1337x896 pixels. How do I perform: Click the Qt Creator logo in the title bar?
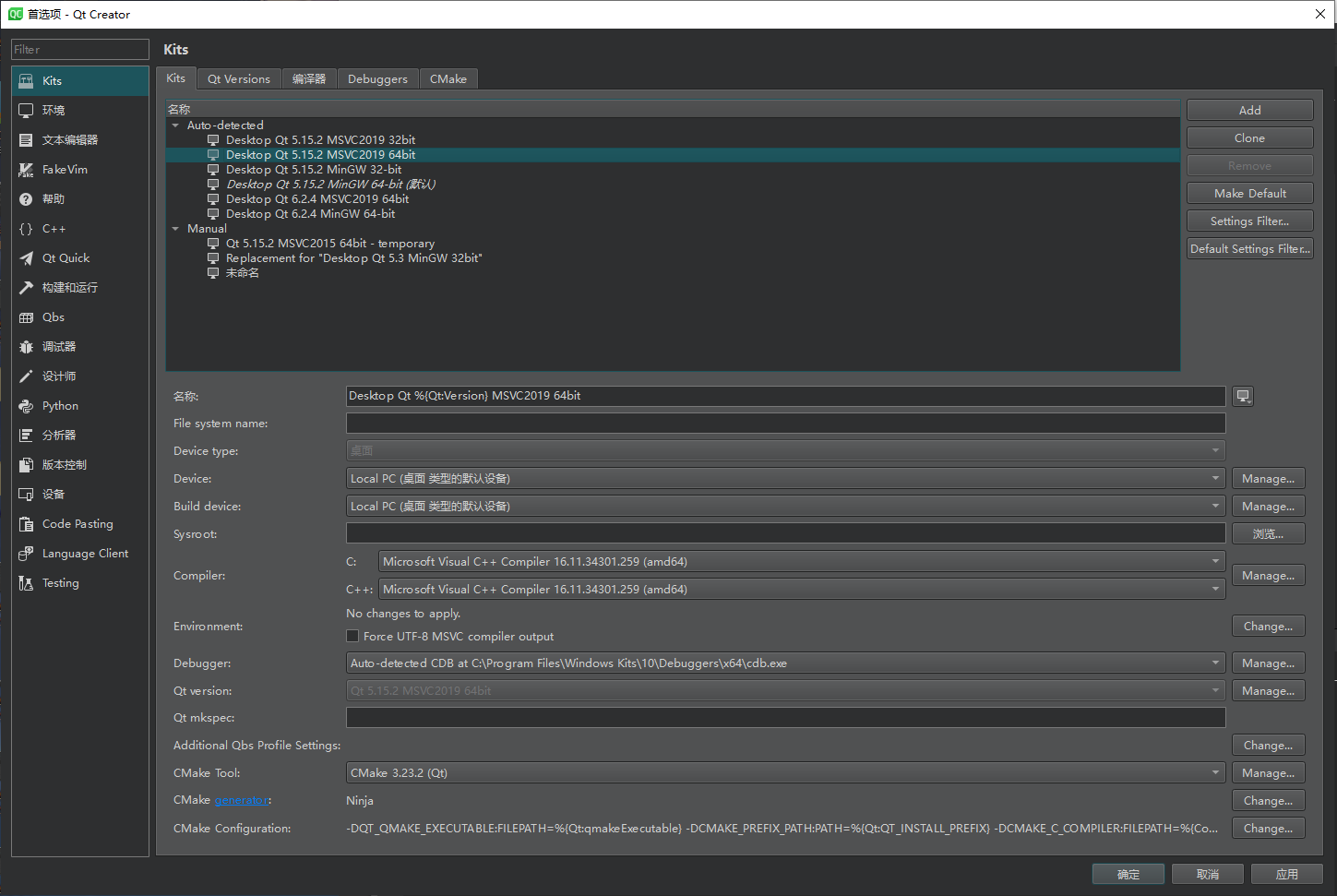coord(15,14)
